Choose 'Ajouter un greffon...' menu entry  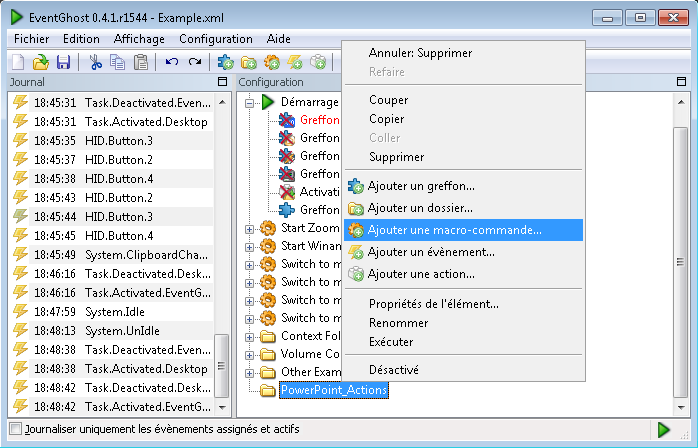click(463, 186)
